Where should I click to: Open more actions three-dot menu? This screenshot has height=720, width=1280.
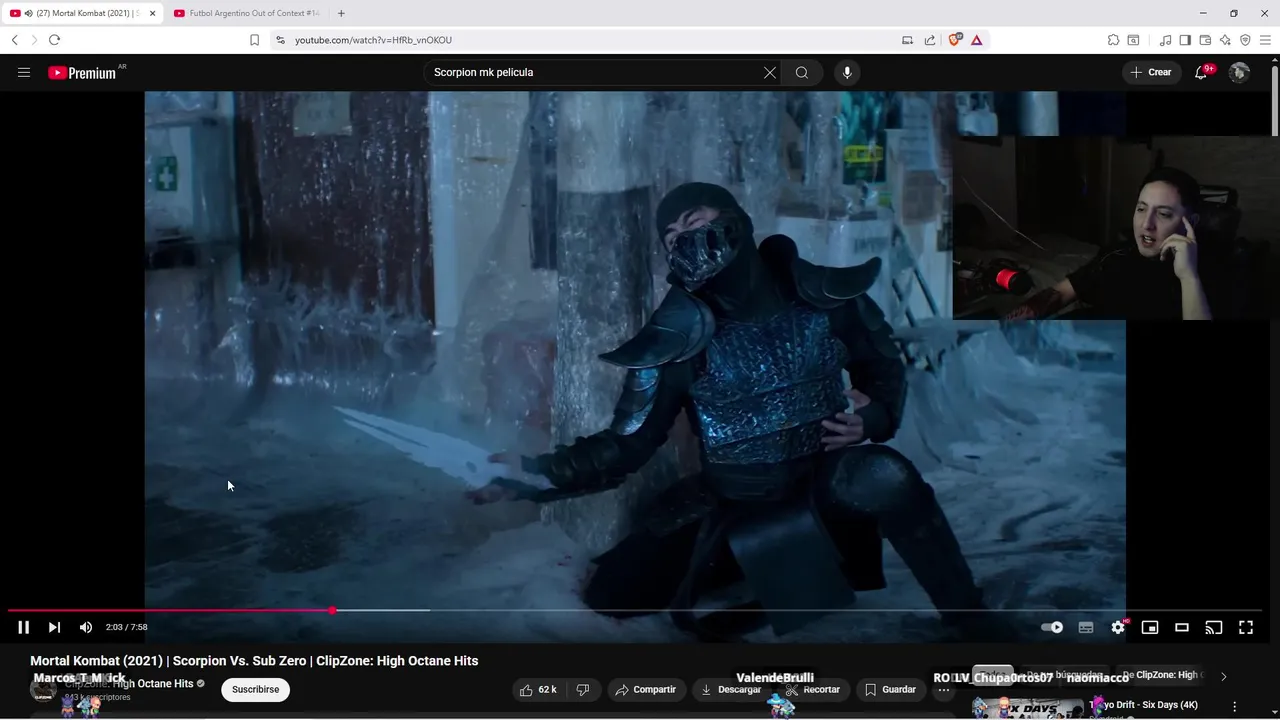944,689
